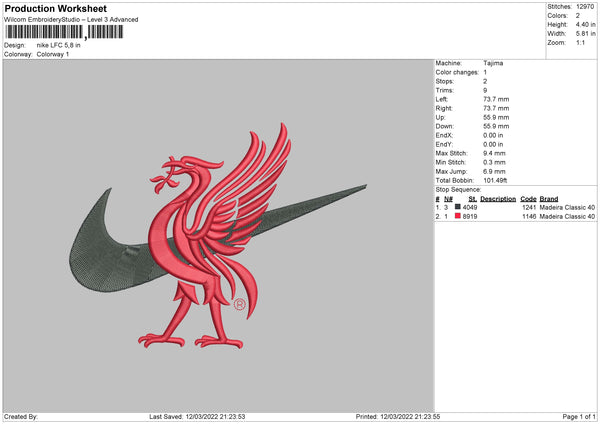Click the Right value 73.7 mm
The image size is (600, 424).
click(x=496, y=108)
